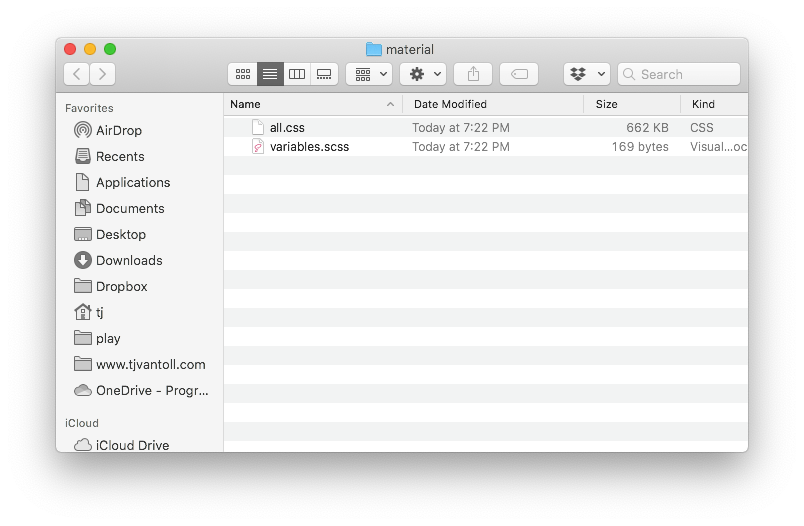Image resolution: width=804 pixels, height=526 pixels.
Task: Switch to list view
Action: click(x=270, y=74)
